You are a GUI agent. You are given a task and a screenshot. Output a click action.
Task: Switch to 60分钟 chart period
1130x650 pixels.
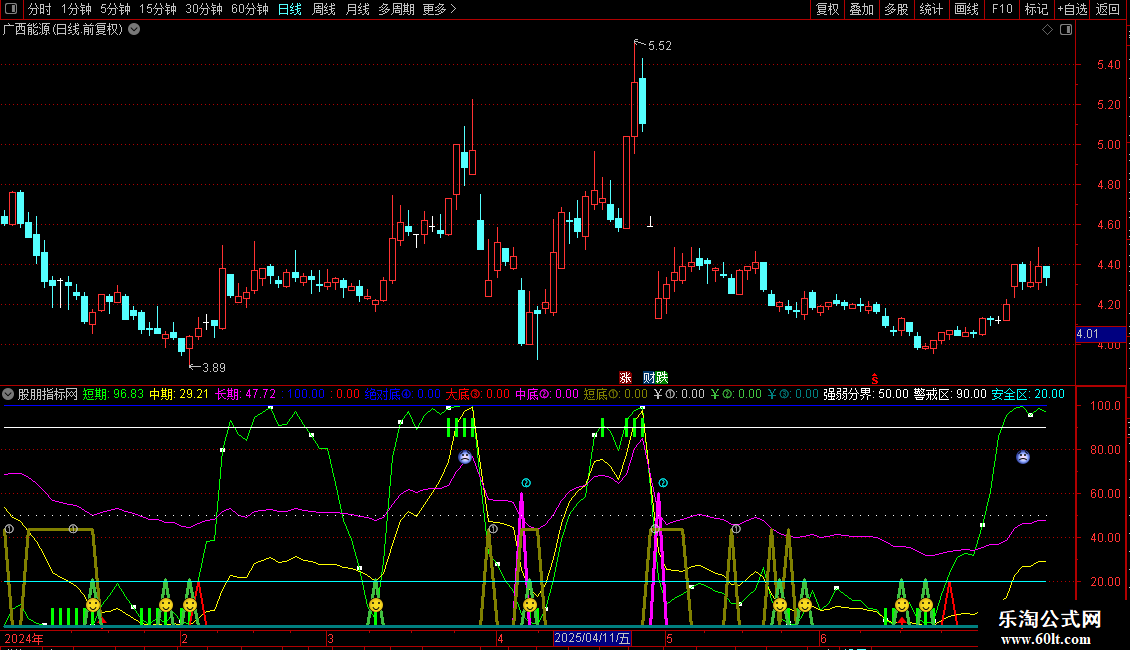[249, 10]
